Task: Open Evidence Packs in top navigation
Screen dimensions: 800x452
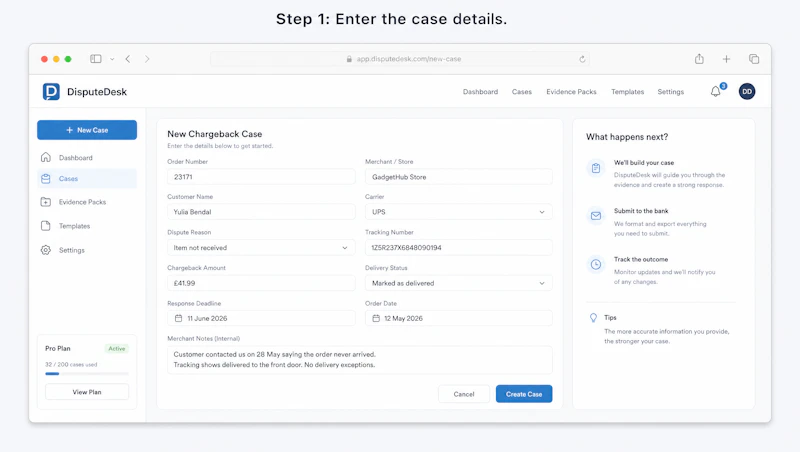Action: [x=571, y=92]
